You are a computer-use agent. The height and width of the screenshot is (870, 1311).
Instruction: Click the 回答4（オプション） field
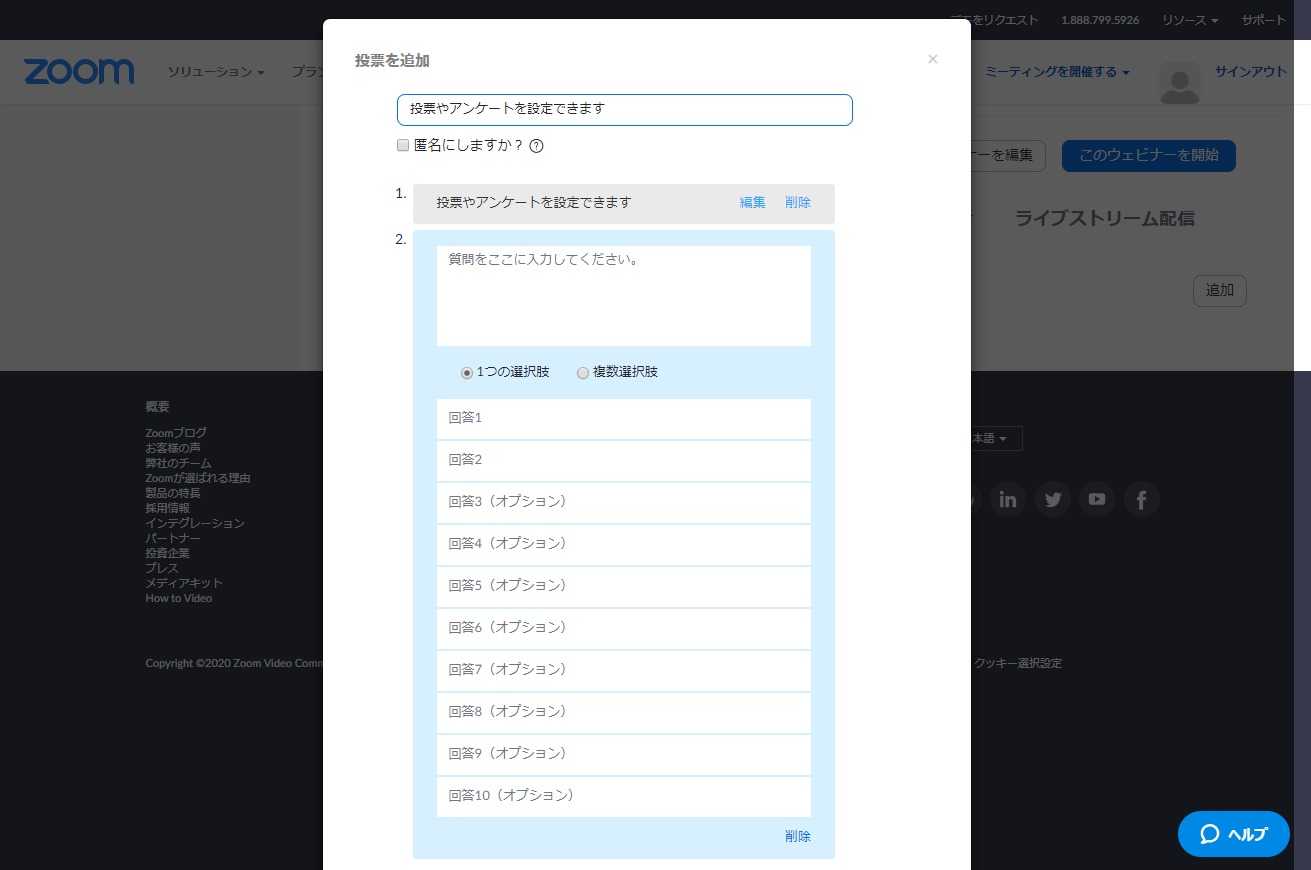pyautogui.click(x=624, y=545)
